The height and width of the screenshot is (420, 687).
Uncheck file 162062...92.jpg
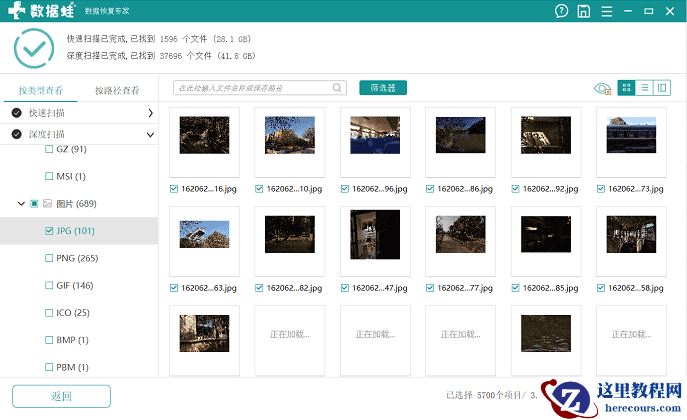(x=515, y=189)
